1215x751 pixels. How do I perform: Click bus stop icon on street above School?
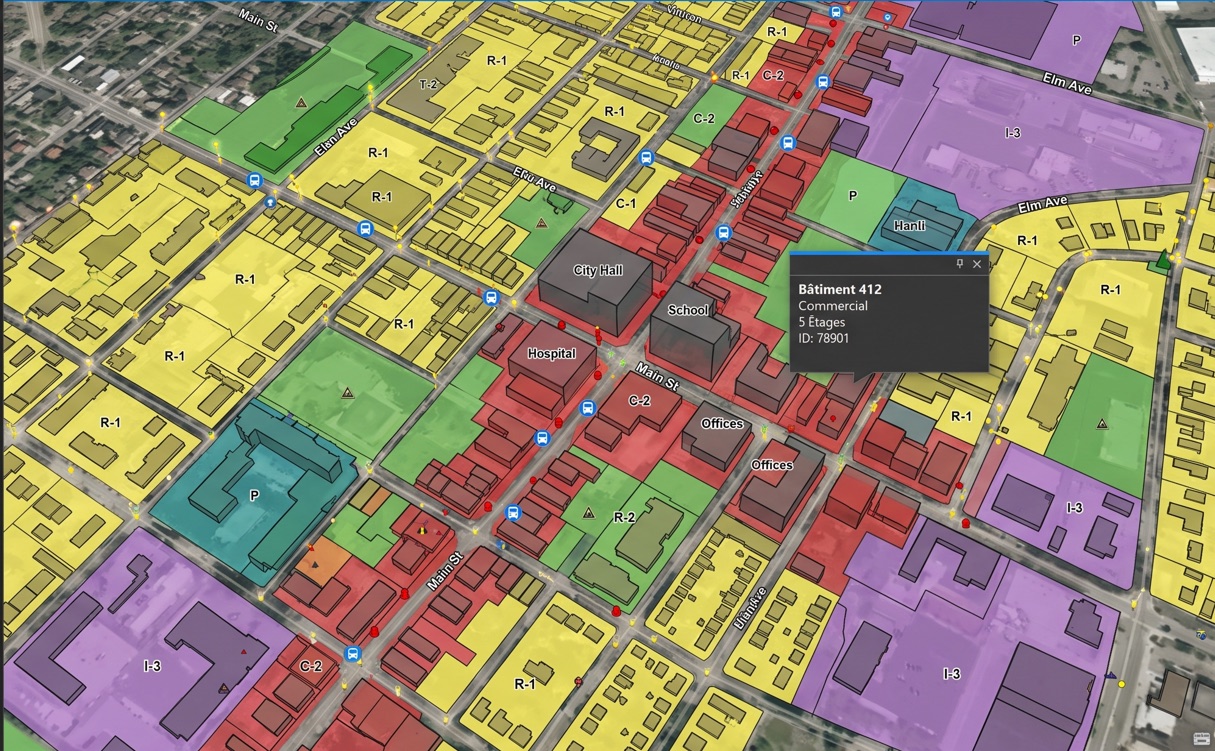point(724,233)
